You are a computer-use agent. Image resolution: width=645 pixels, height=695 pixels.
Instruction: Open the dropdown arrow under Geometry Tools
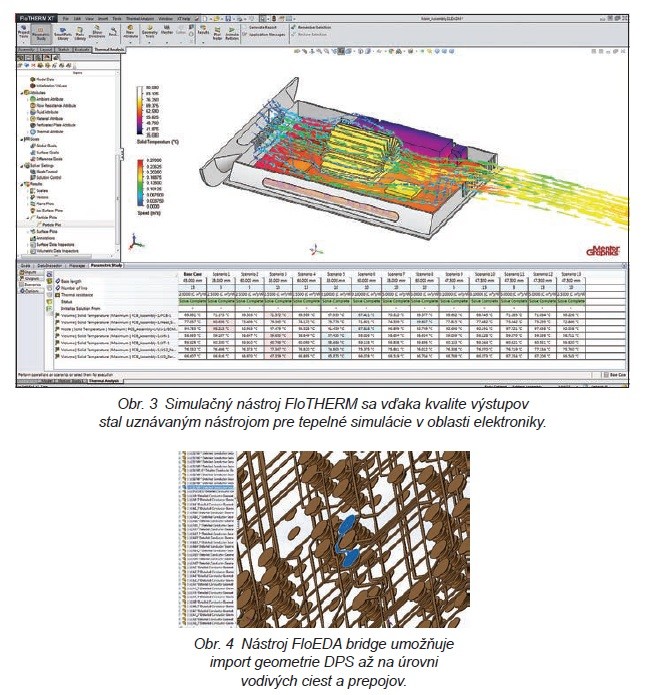click(x=150, y=42)
